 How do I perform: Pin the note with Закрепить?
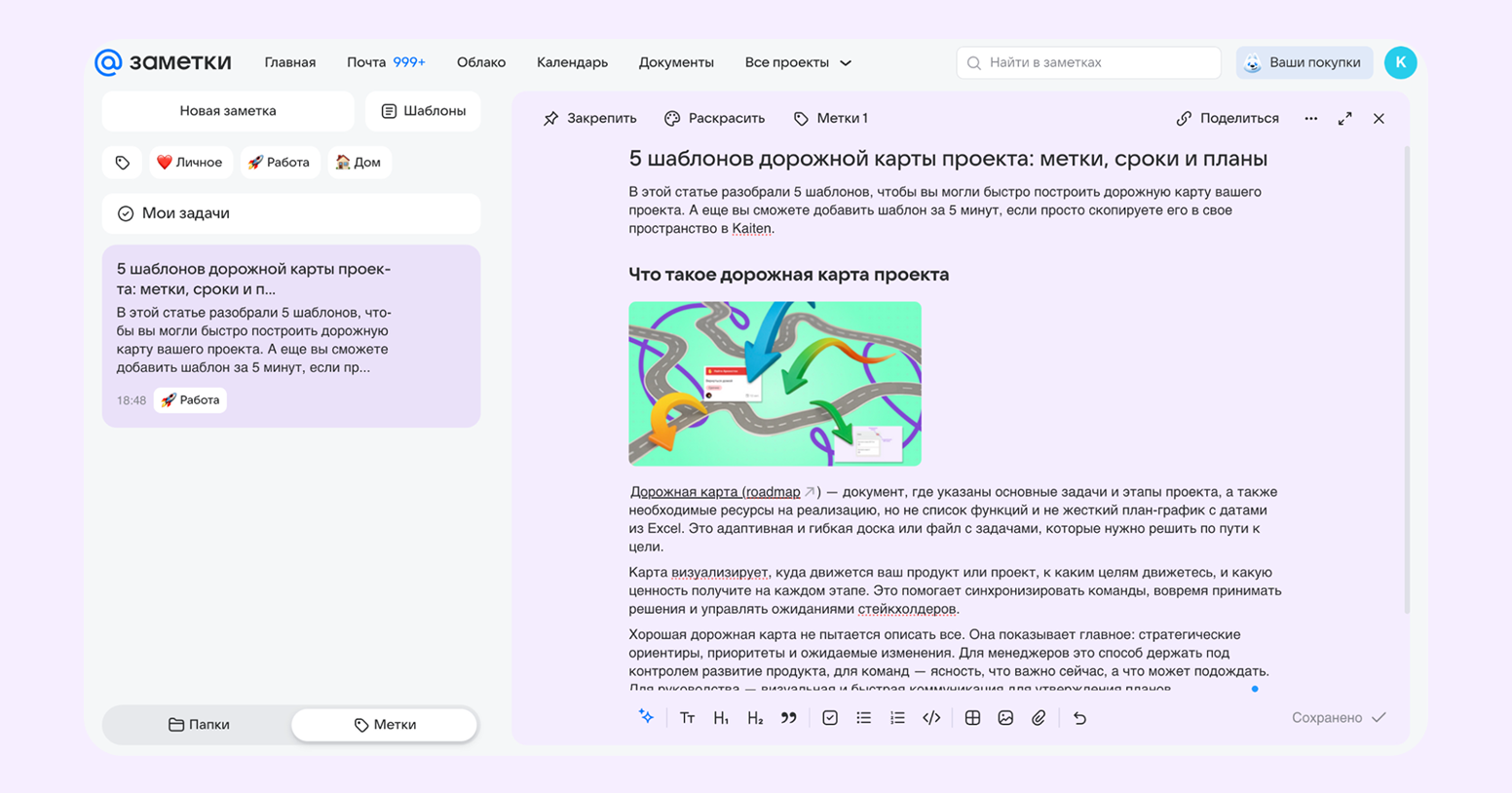(x=589, y=118)
